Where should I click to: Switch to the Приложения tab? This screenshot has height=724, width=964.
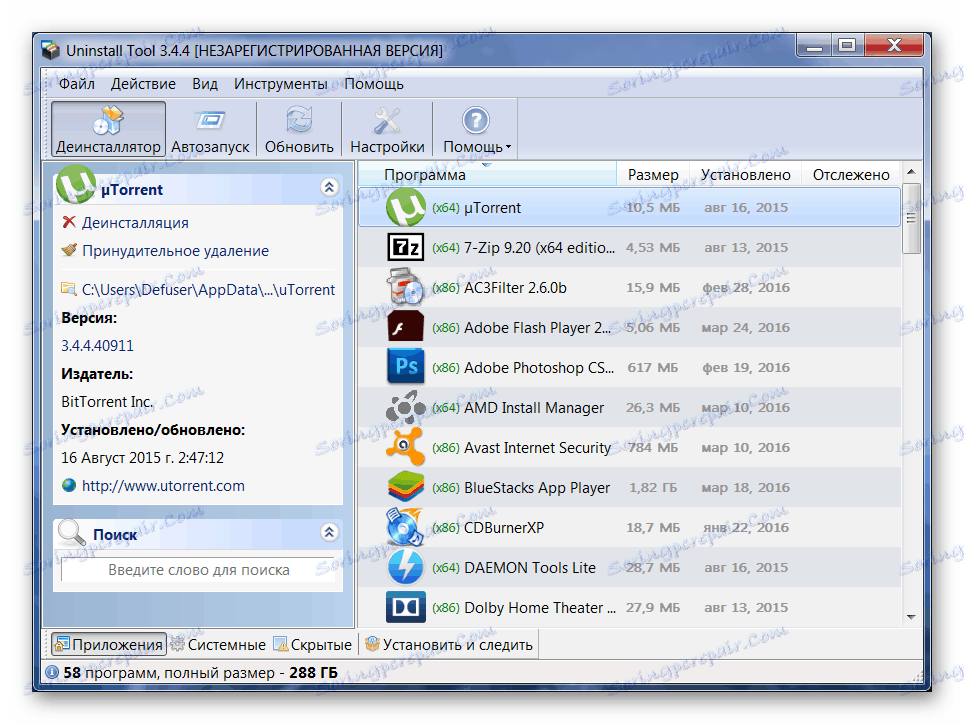tap(109, 644)
